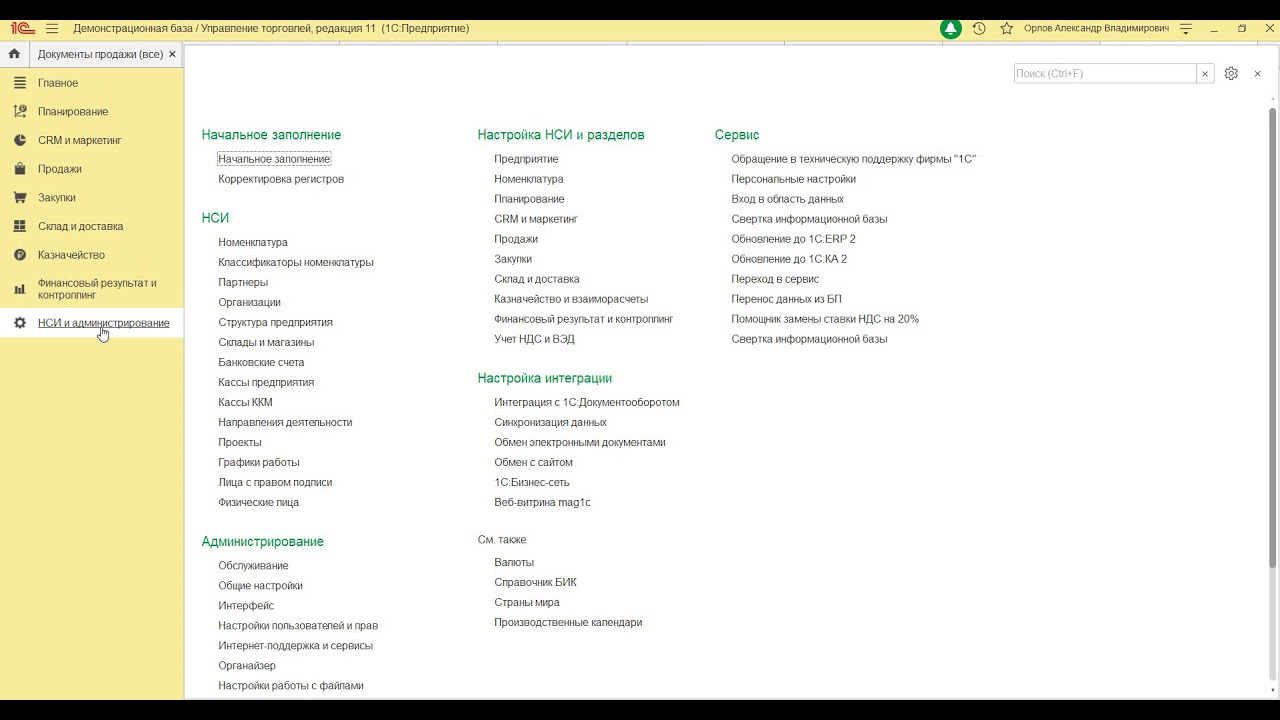Open Обмен электронными документами
Image resolution: width=1280 pixels, height=720 pixels.
[580, 442]
